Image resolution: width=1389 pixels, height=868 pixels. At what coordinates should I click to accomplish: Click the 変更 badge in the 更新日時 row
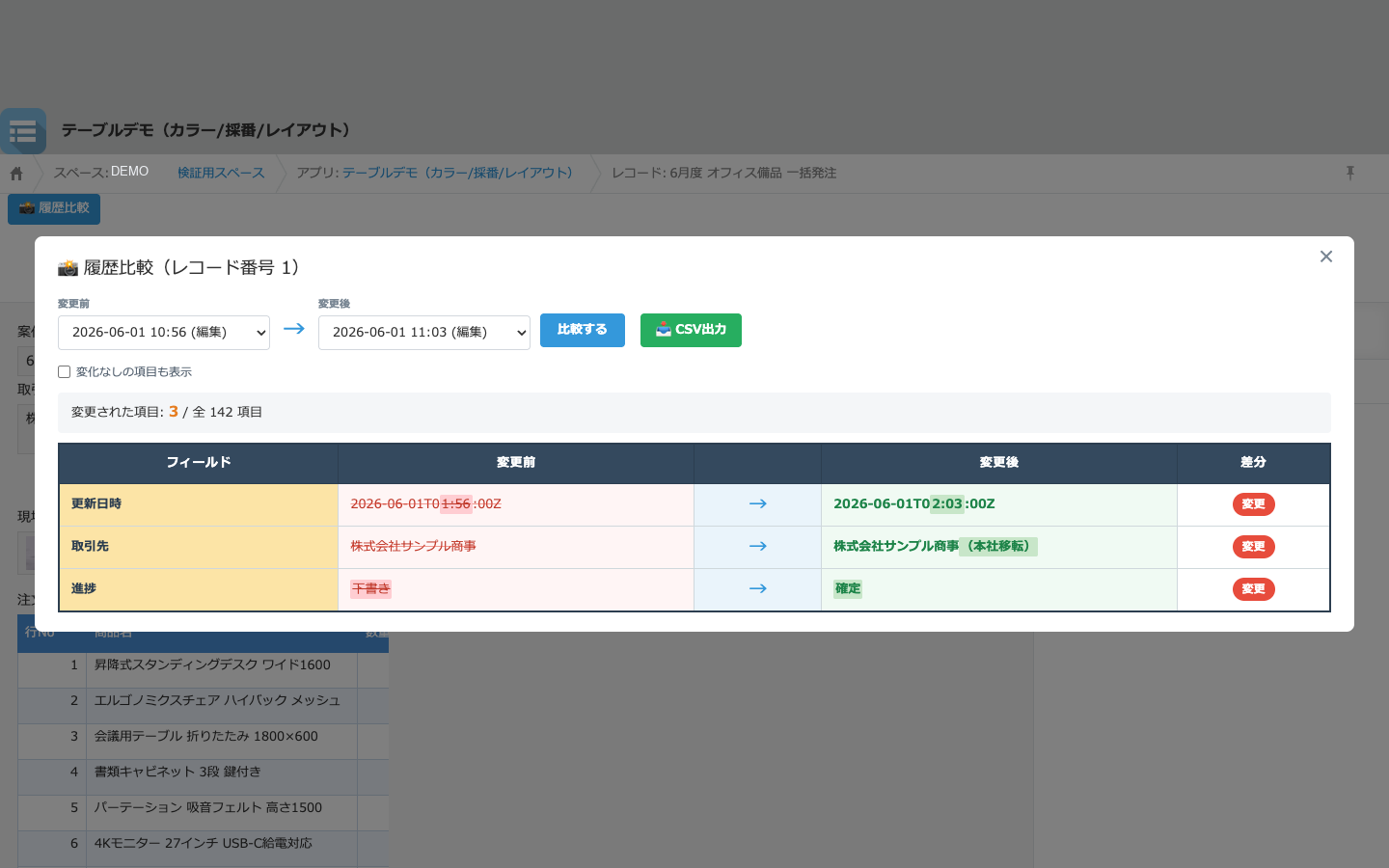(x=1253, y=504)
